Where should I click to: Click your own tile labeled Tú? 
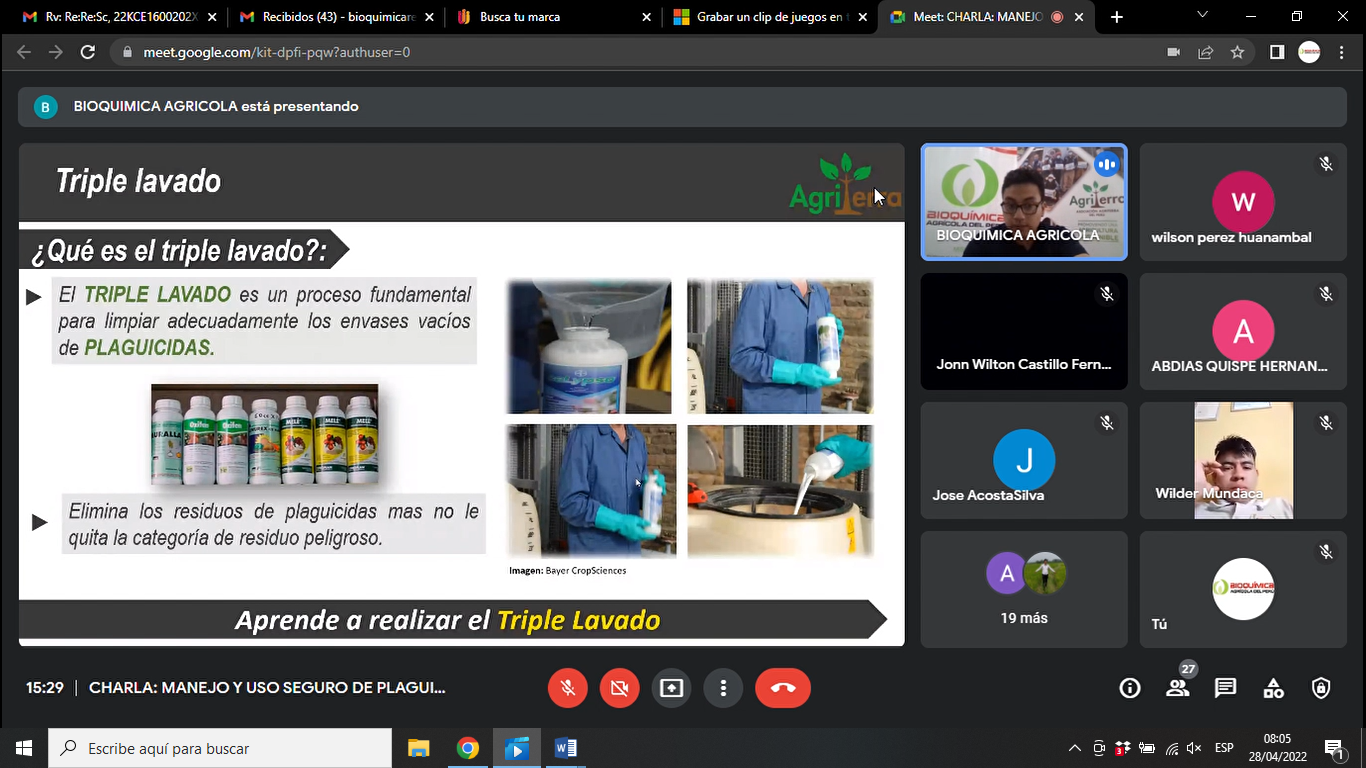click(x=1243, y=589)
